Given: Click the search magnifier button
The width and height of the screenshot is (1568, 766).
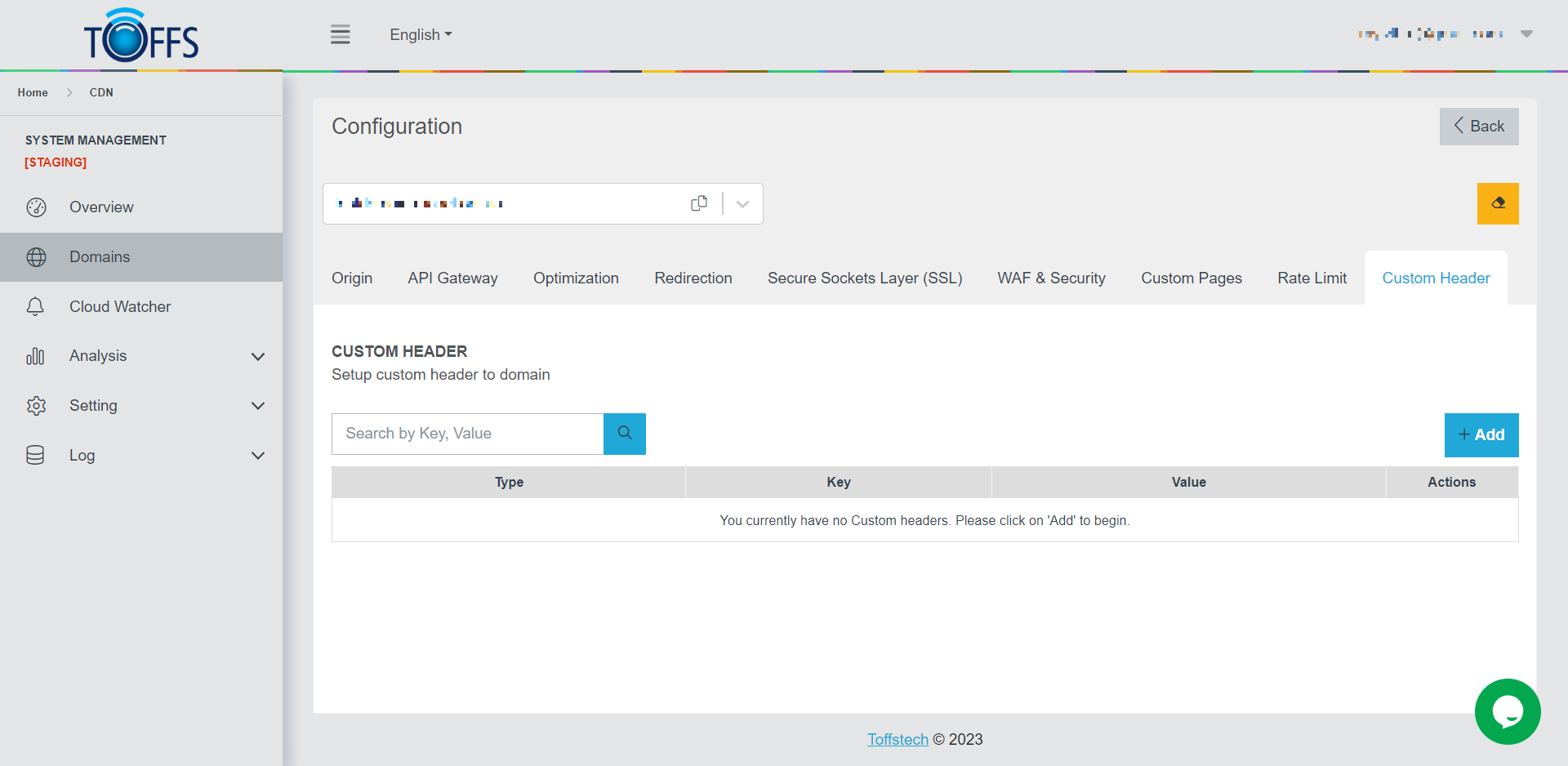Looking at the screenshot, I should pyautogui.click(x=624, y=434).
